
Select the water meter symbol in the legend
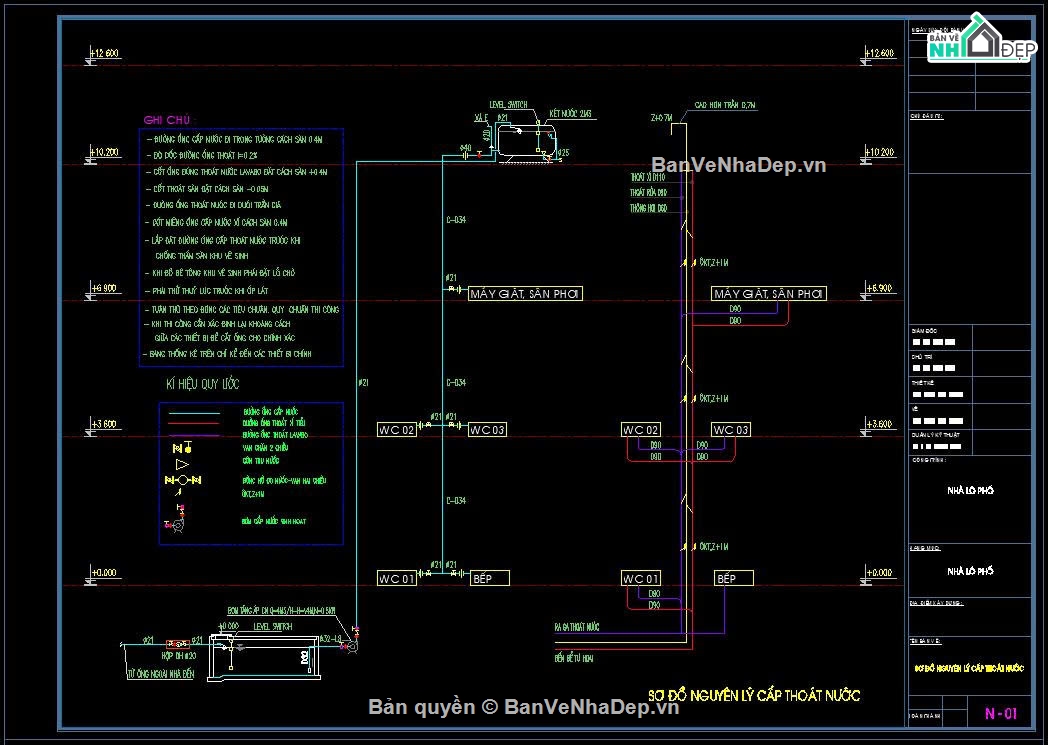click(182, 481)
